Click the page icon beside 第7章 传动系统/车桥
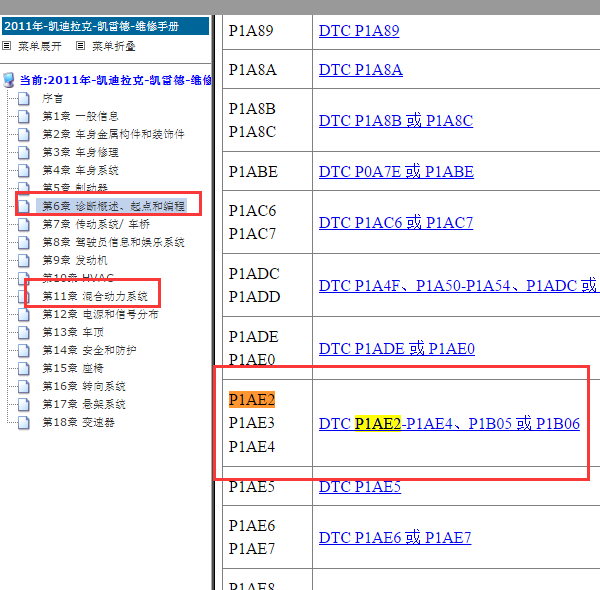Screen dimensions: 600x590 pos(24,224)
